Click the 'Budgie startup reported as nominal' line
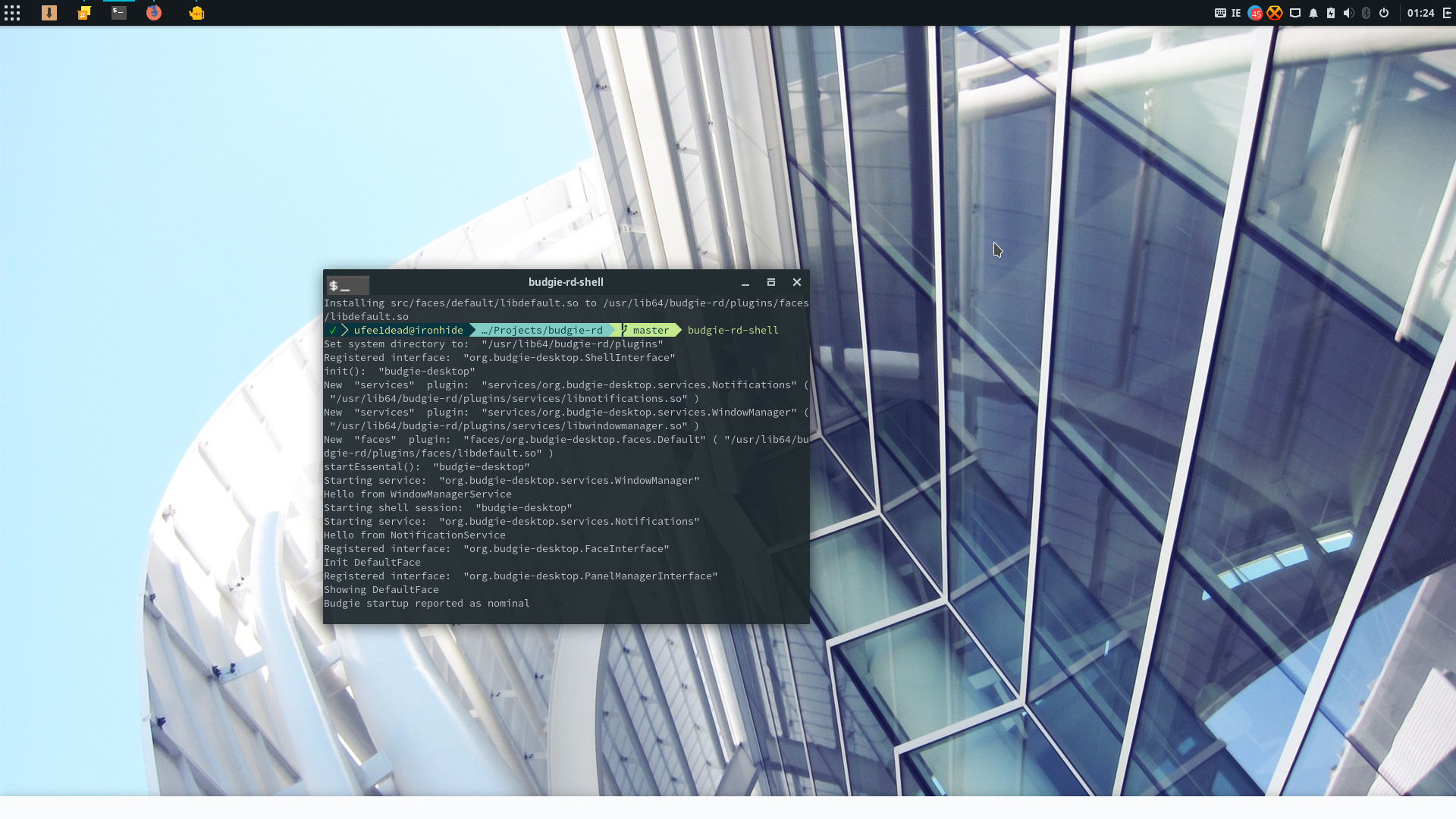This screenshot has height=819, width=1456. (427, 604)
